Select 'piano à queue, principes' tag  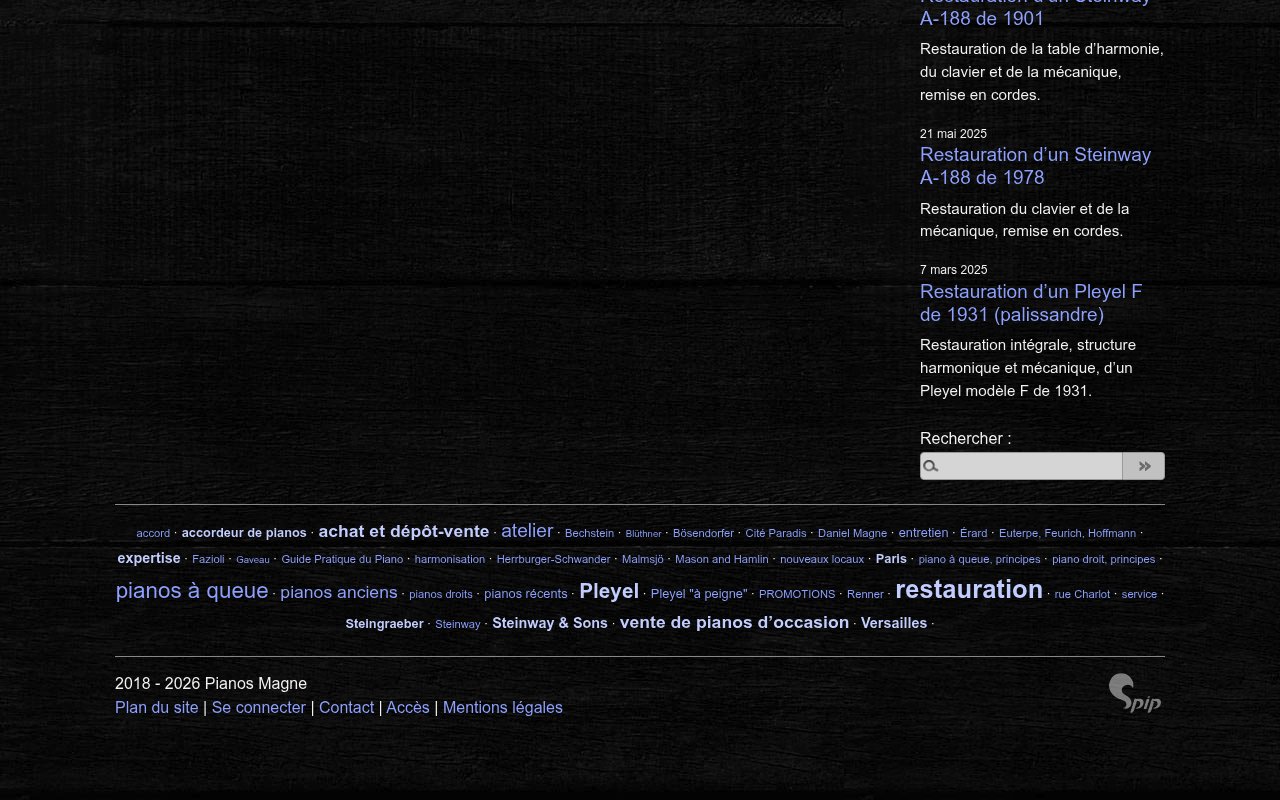[x=979, y=559]
